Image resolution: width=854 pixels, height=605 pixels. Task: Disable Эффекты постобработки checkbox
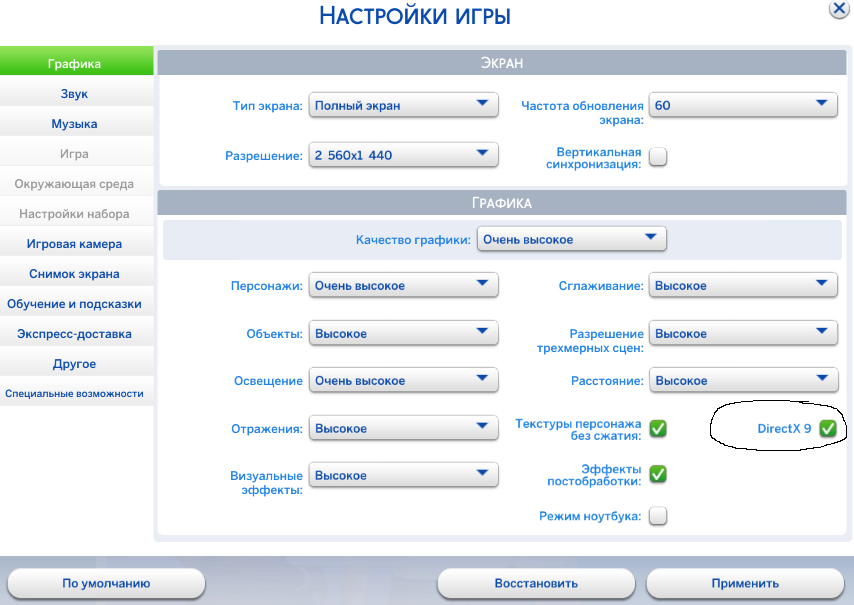pyautogui.click(x=658, y=474)
